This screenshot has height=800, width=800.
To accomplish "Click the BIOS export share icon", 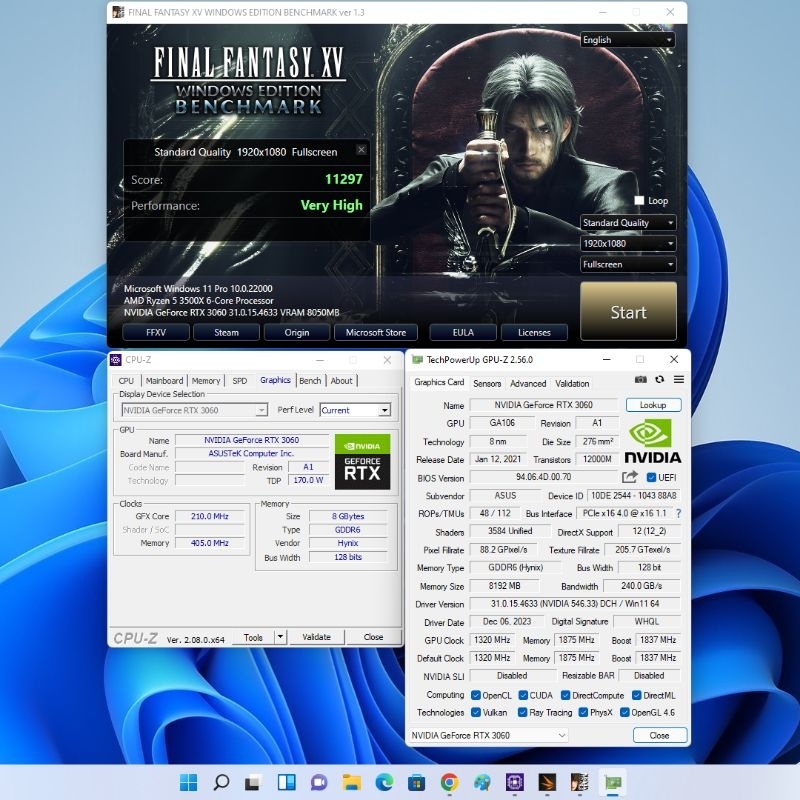I will (630, 478).
